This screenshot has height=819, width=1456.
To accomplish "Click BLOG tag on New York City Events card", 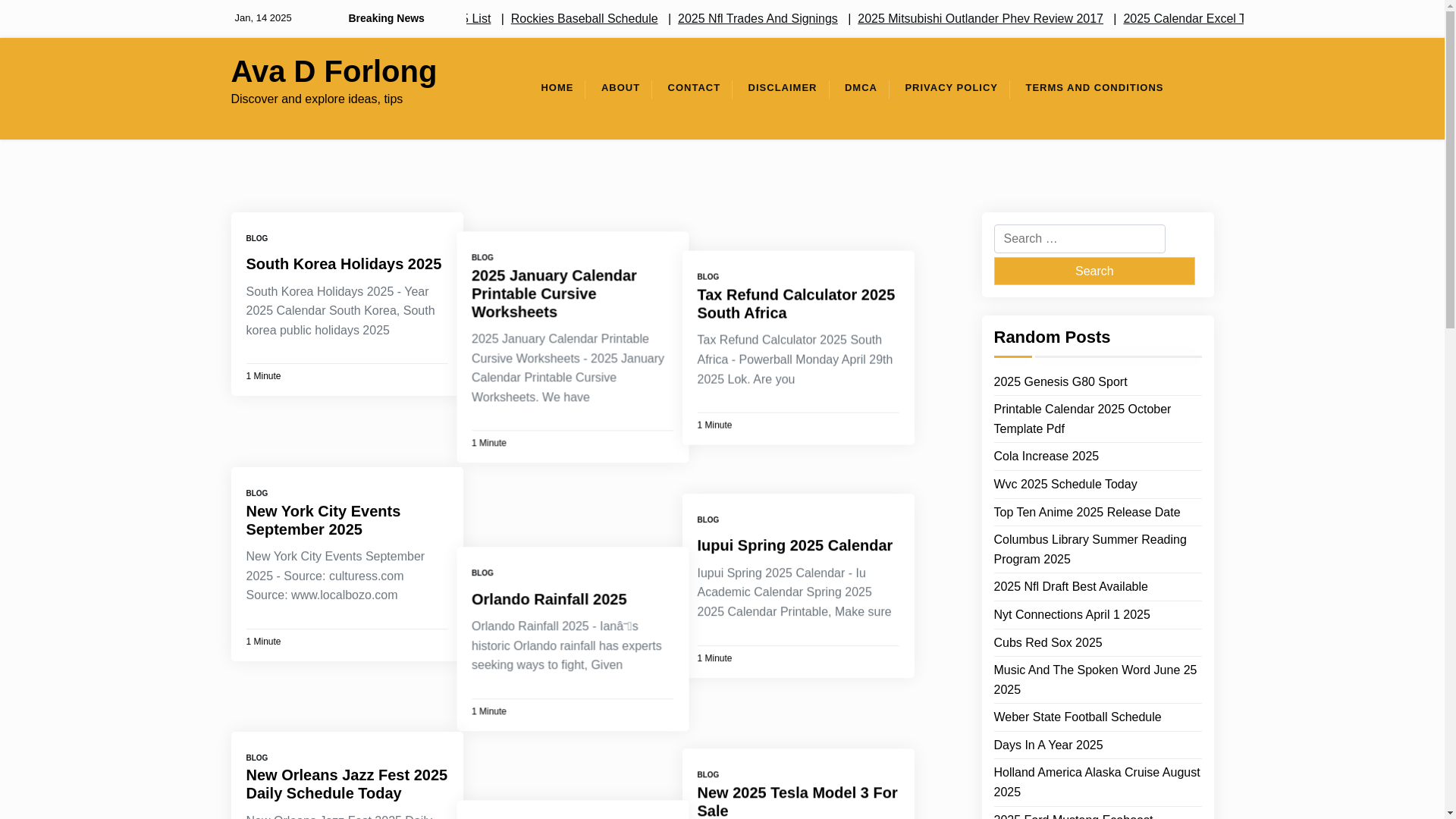I will [x=256, y=494].
